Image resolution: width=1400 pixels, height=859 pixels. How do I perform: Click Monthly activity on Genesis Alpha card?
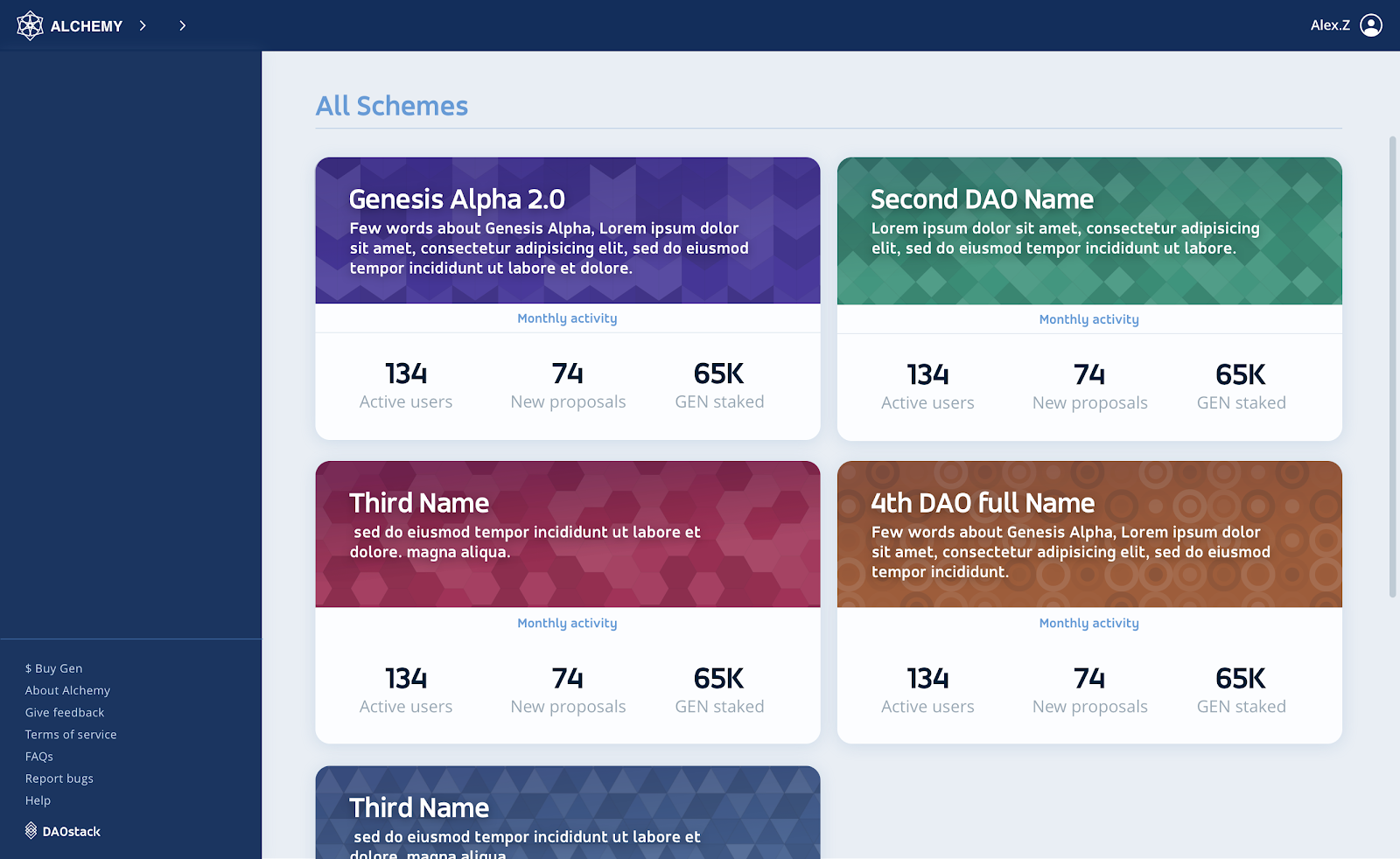click(567, 318)
